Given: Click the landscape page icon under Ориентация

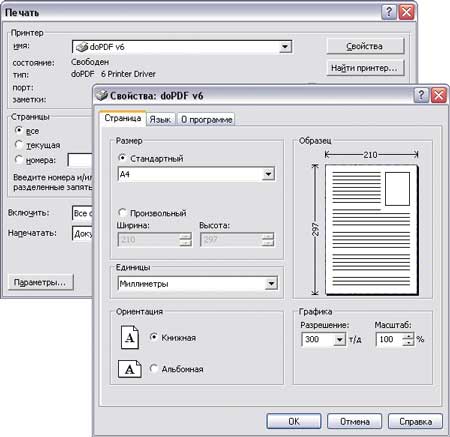Looking at the screenshot, I should [x=130, y=369].
